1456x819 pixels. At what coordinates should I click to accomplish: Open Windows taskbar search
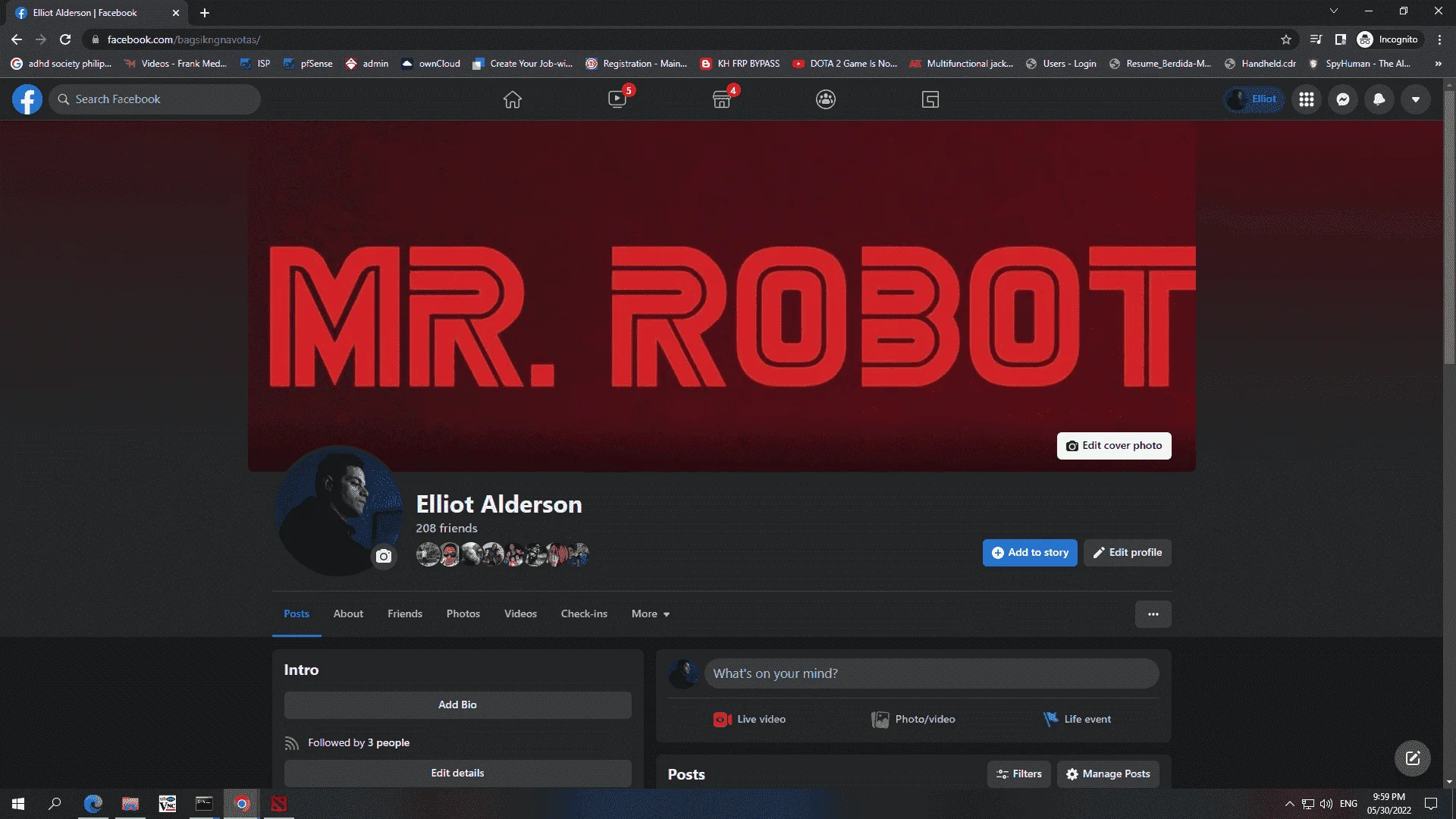point(55,804)
